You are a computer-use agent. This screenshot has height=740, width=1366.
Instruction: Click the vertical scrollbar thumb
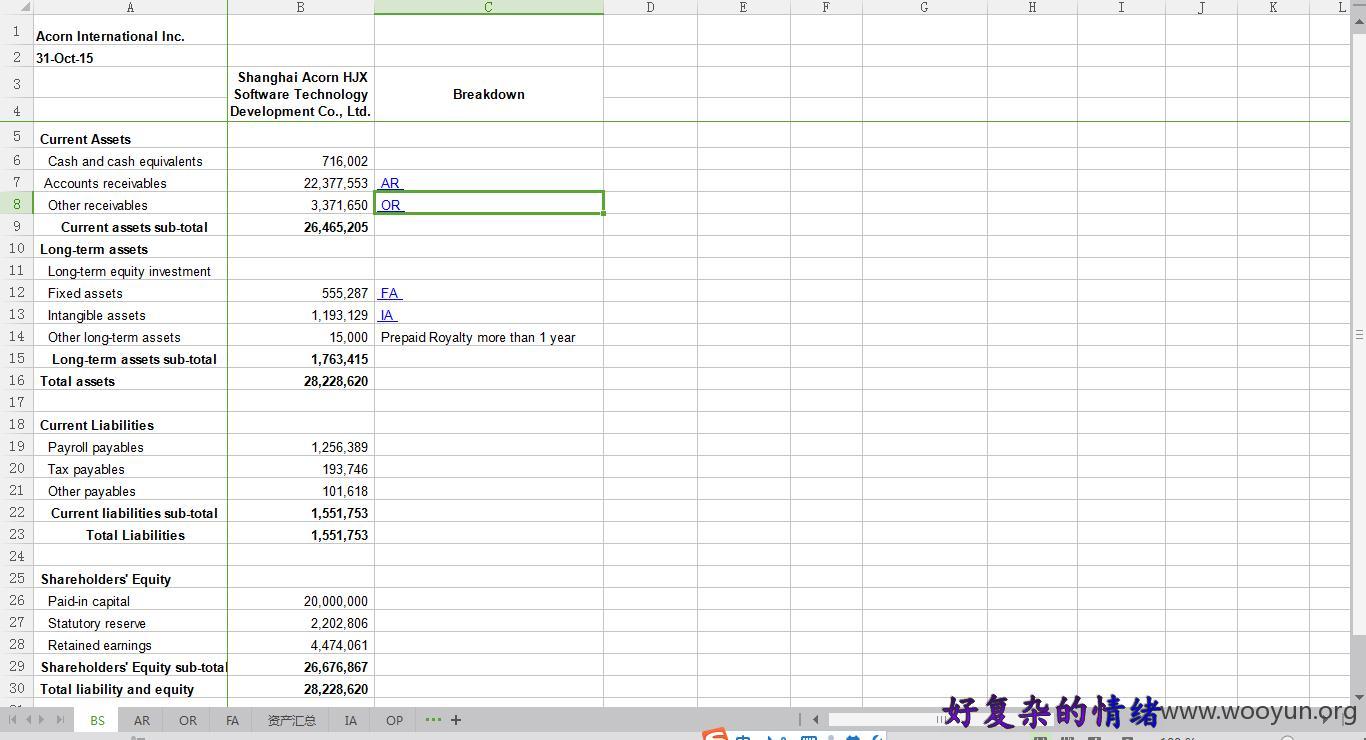pos(1358,335)
